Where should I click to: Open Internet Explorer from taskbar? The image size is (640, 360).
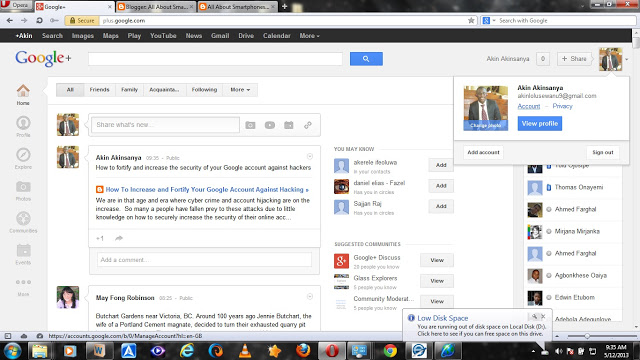[187, 351]
